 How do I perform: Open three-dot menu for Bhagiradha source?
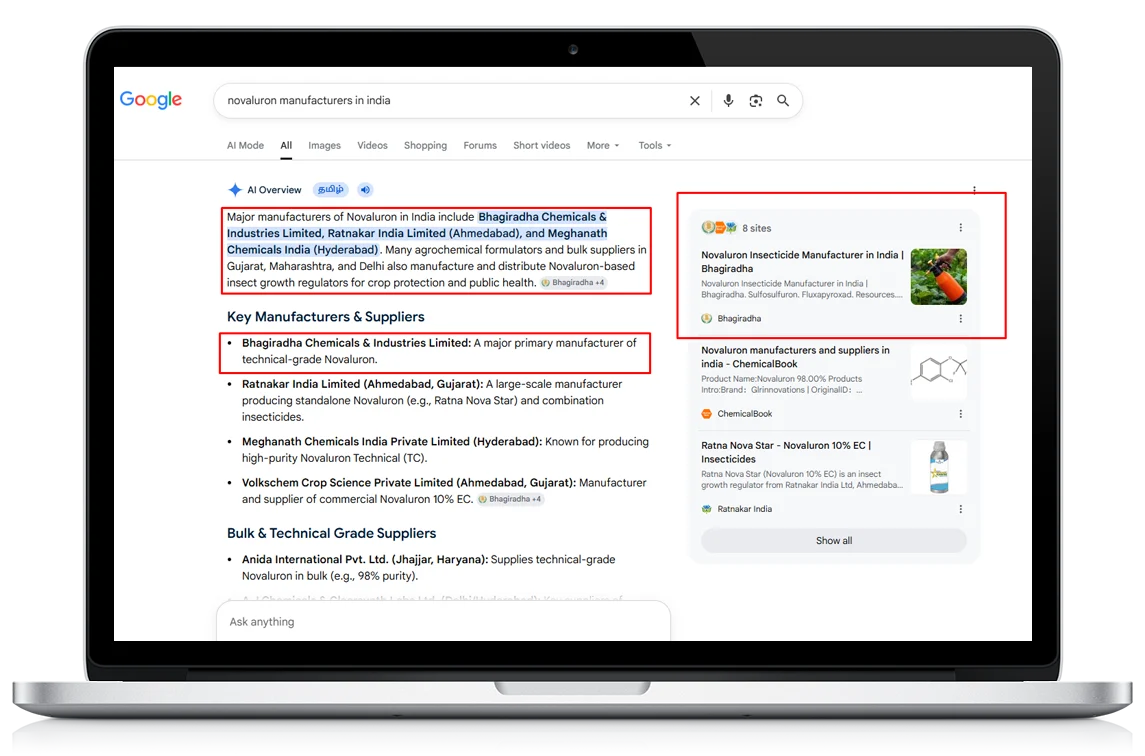tap(960, 318)
